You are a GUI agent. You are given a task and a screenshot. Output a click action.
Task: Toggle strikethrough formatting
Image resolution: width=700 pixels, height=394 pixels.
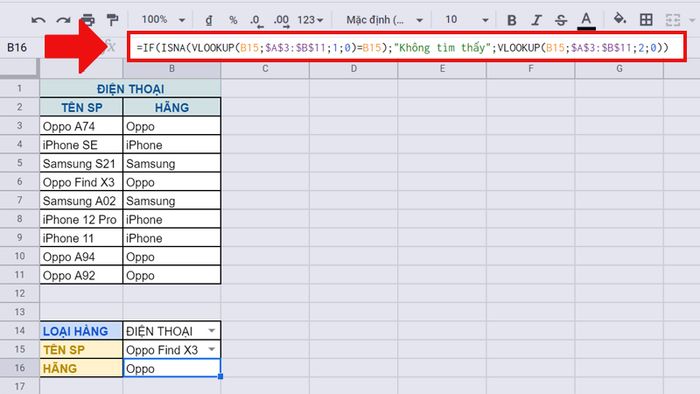click(561, 20)
